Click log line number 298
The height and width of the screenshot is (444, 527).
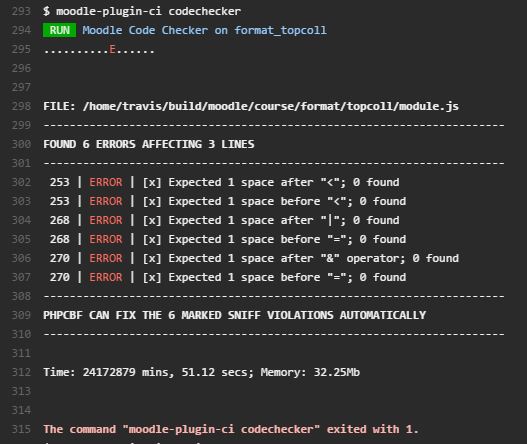21,107
